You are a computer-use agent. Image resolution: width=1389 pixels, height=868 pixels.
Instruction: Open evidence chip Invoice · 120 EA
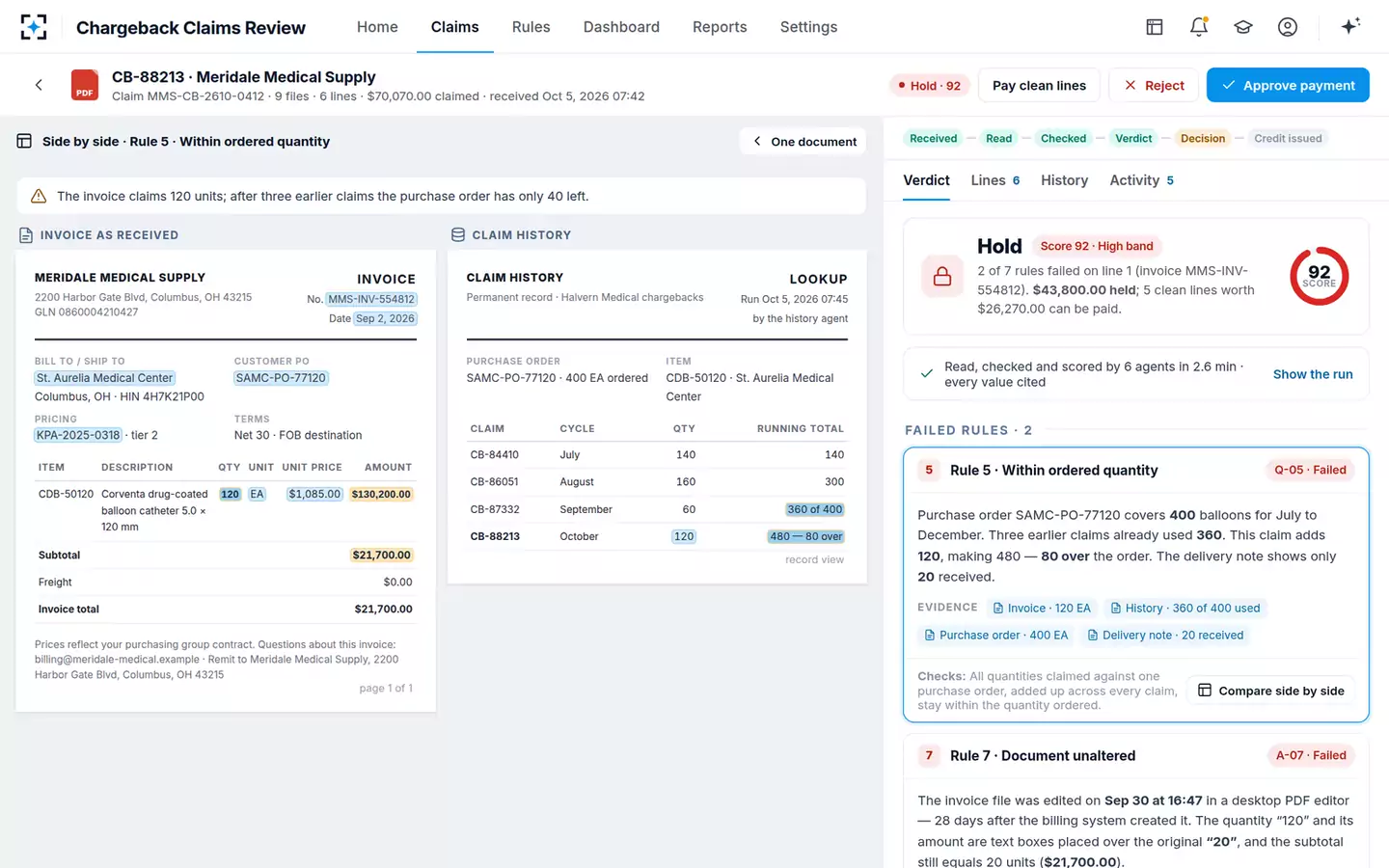point(1042,608)
